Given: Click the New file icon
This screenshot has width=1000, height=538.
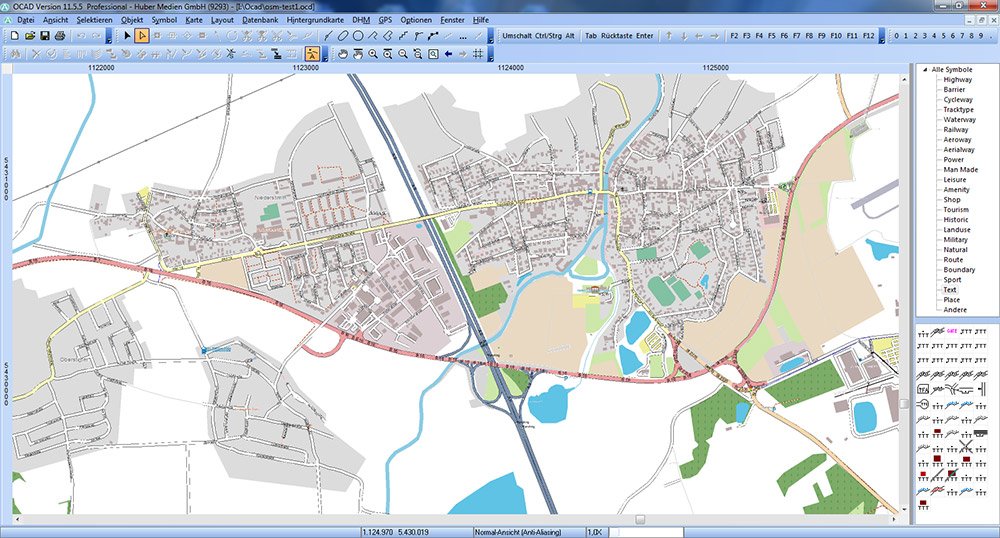Looking at the screenshot, I should click(x=15, y=36).
